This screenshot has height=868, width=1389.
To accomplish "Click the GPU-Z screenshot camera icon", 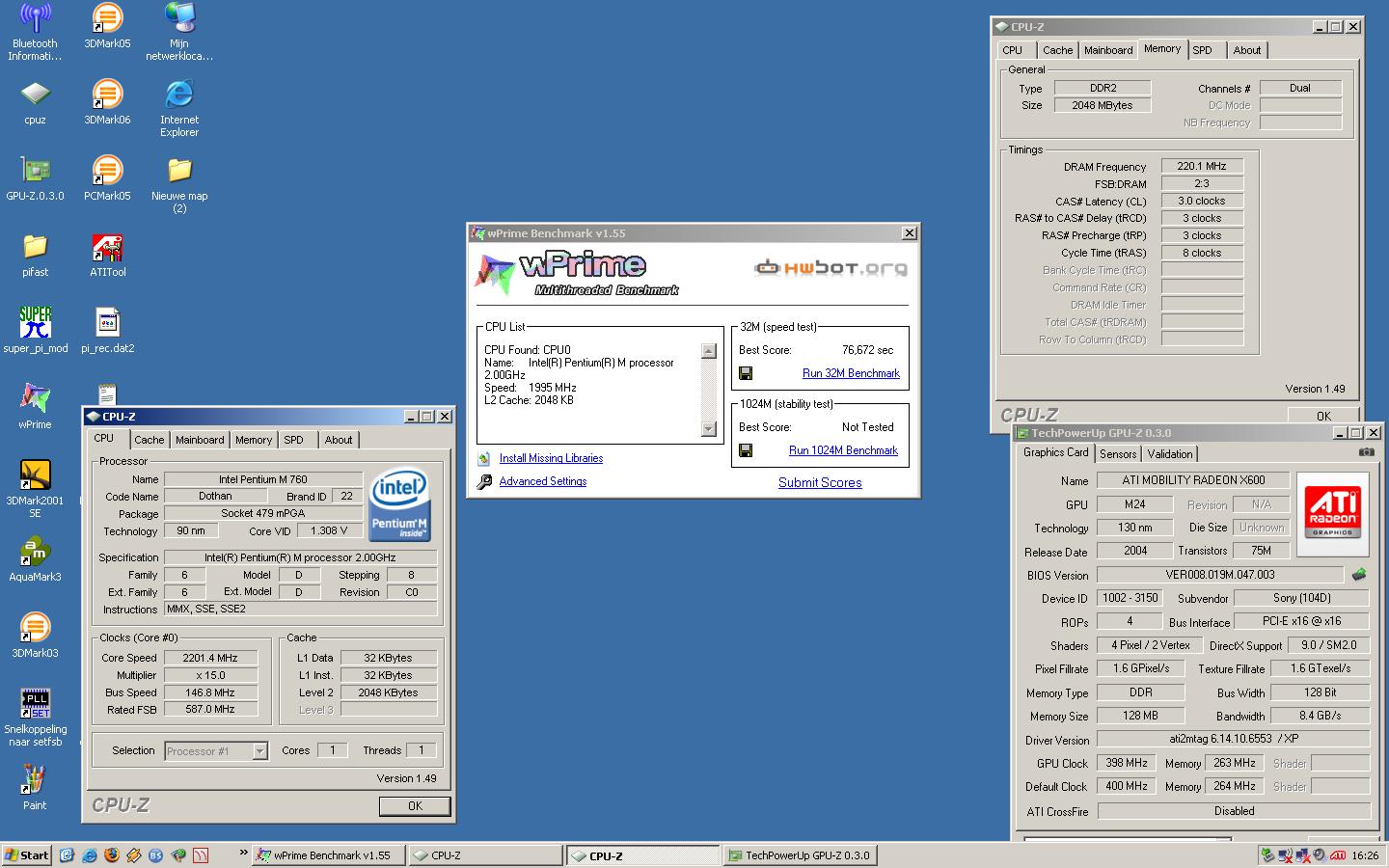I will (1367, 452).
